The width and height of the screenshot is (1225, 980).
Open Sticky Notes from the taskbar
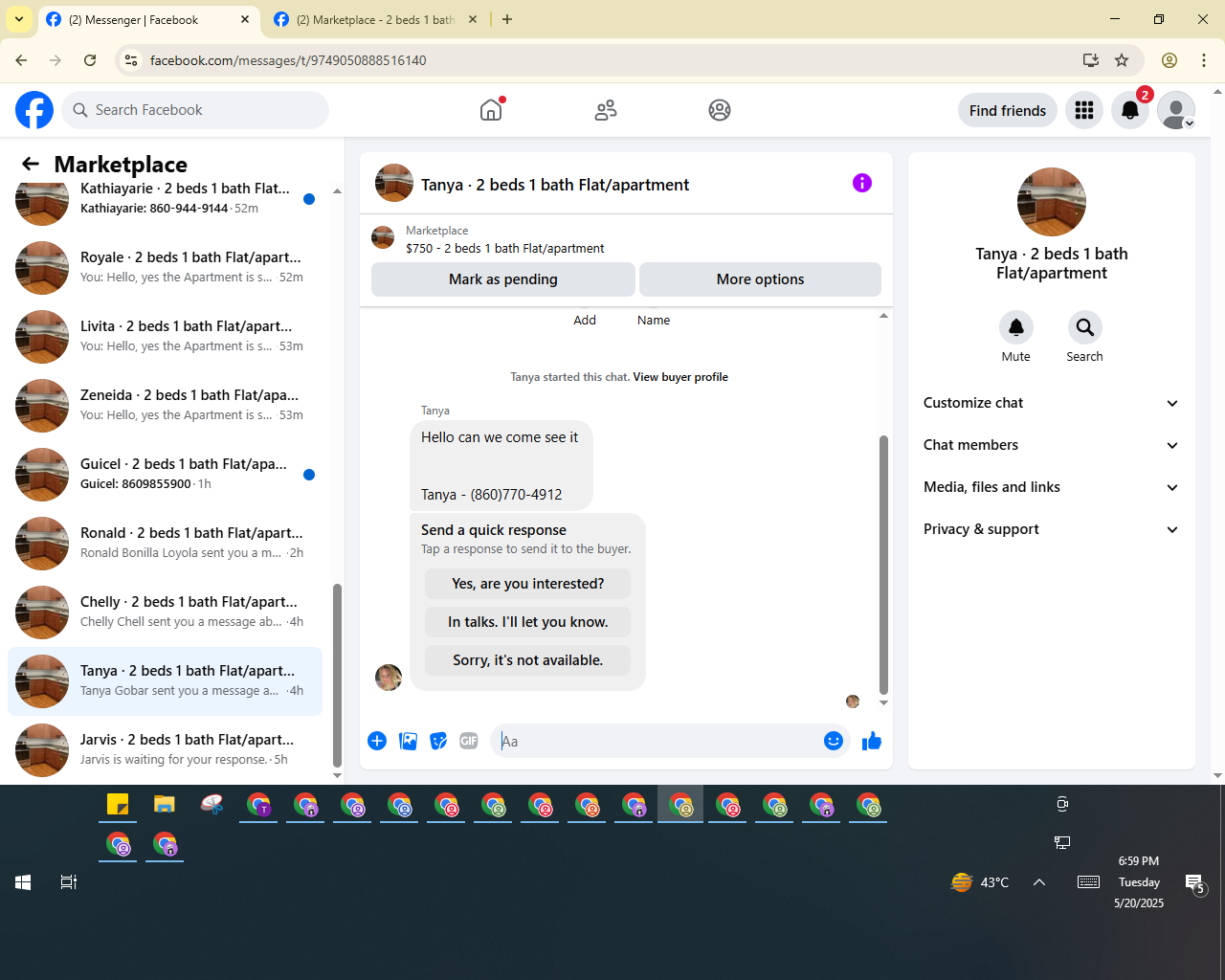(x=118, y=804)
